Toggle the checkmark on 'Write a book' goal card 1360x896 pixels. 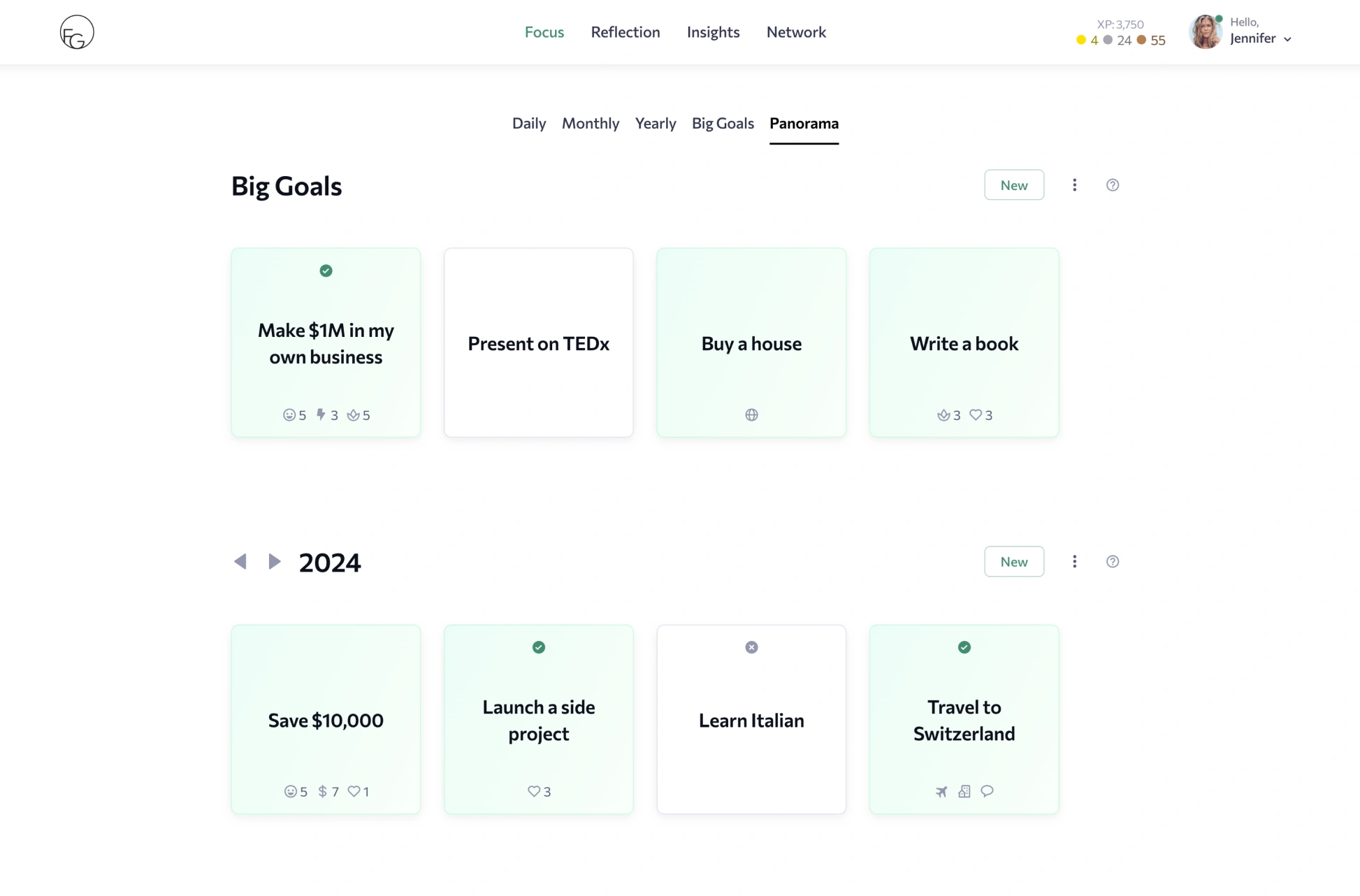coord(964,270)
